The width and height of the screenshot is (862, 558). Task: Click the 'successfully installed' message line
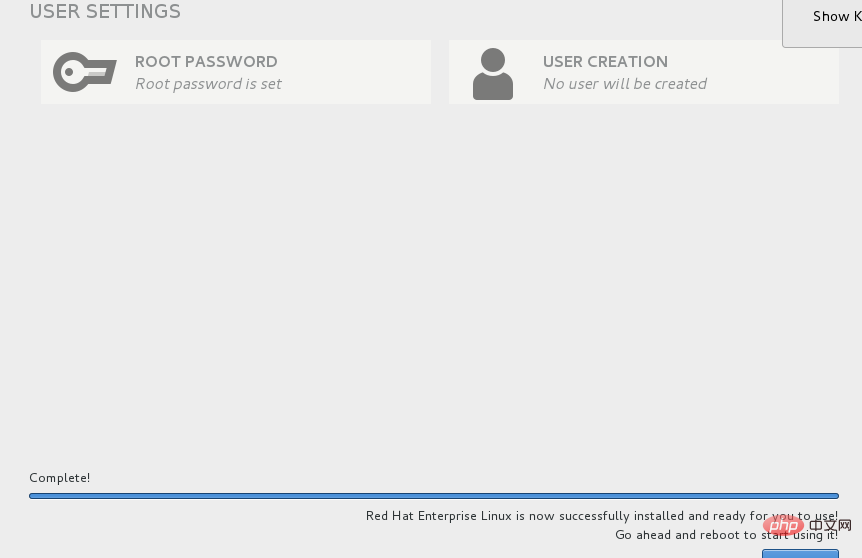coord(601,516)
